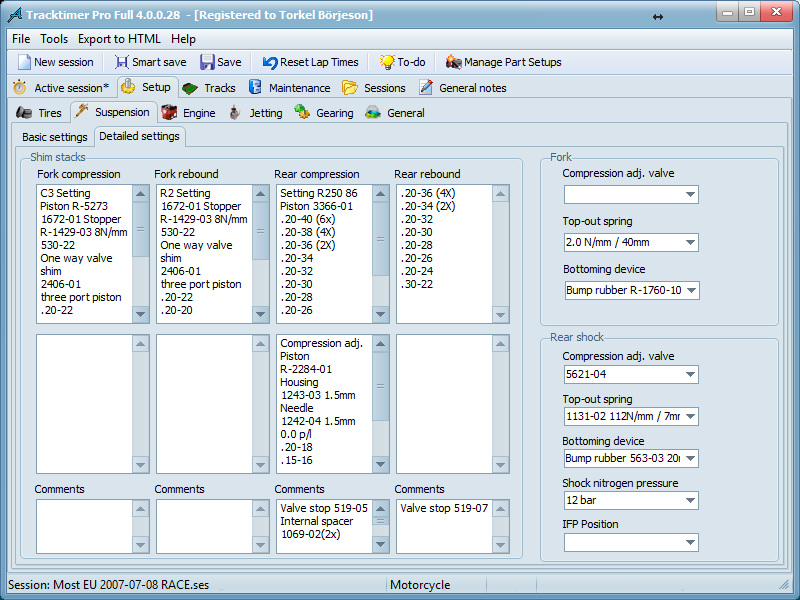Screen dimensions: 800x600
Task: Click 'C3 Setting' in Fork compression list
Action: pos(65,193)
